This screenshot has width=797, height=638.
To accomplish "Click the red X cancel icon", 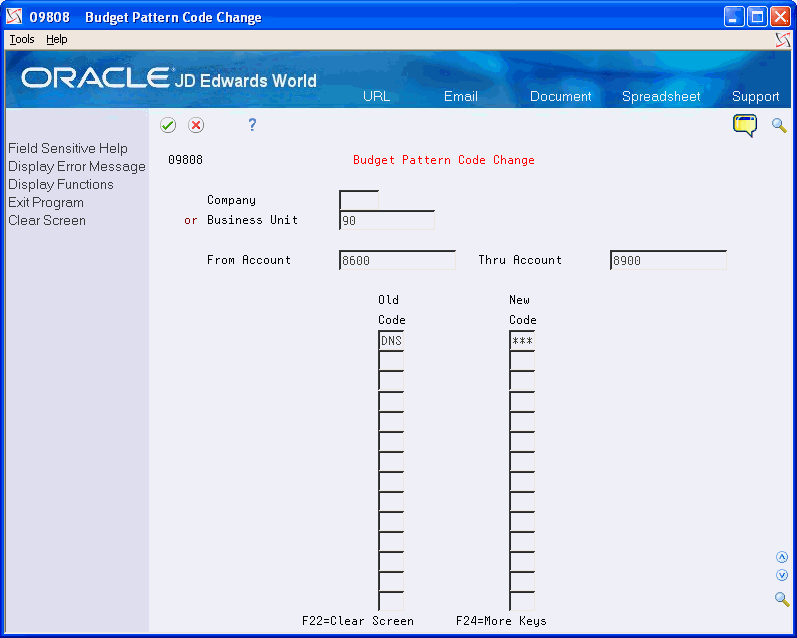I will click(x=196, y=125).
